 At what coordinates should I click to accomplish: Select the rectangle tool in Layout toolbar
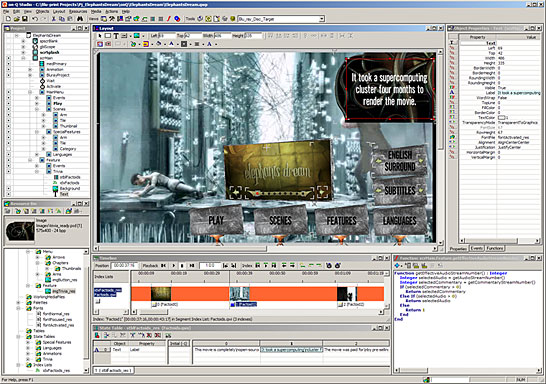click(x=108, y=36)
